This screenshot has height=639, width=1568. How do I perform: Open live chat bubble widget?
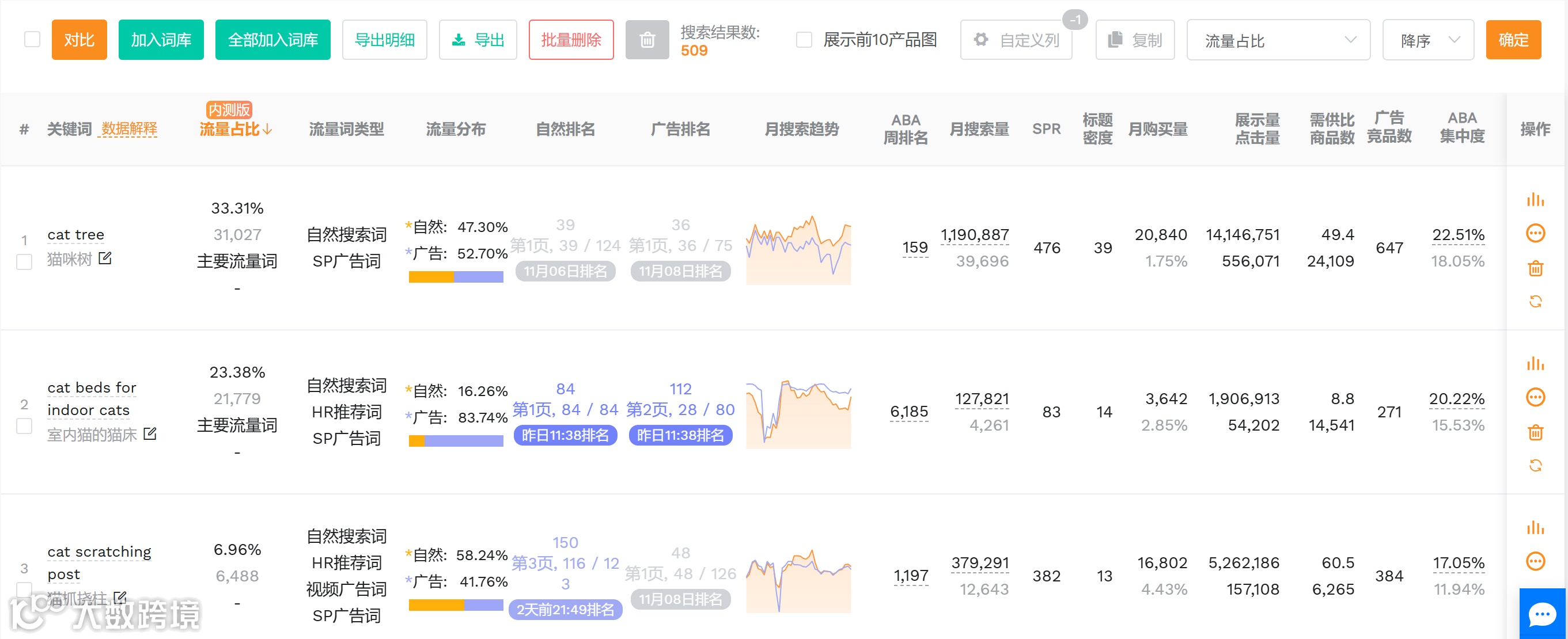pos(1542,614)
